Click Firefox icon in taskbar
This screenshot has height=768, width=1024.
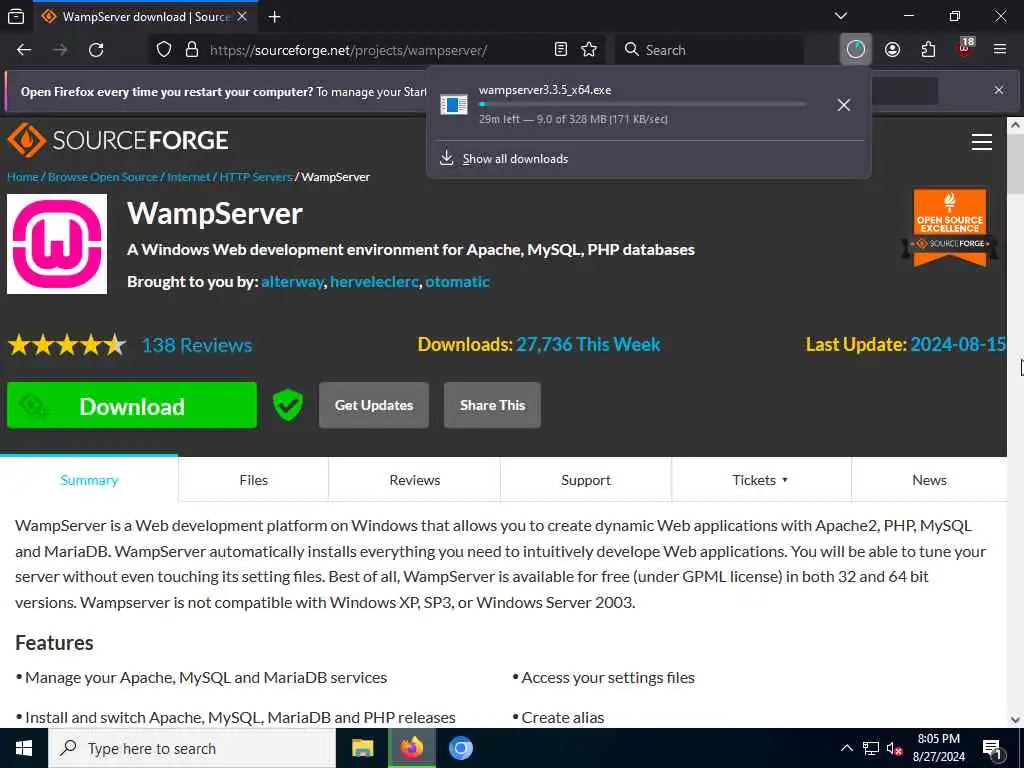[x=411, y=748]
